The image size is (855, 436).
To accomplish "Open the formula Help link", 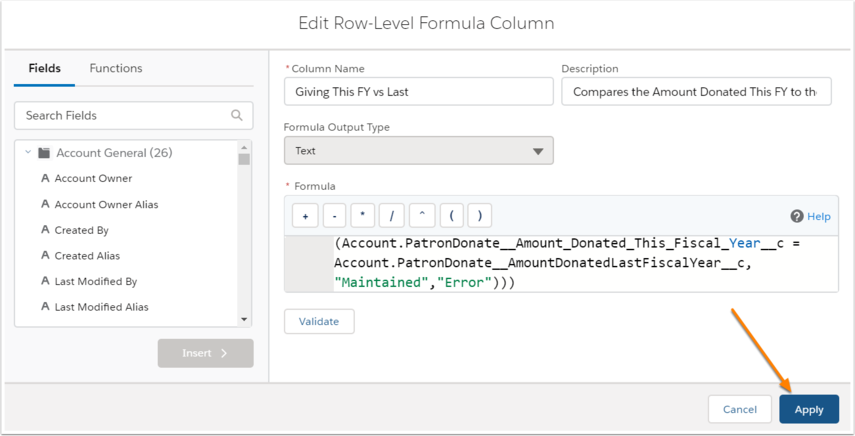I will pos(810,216).
